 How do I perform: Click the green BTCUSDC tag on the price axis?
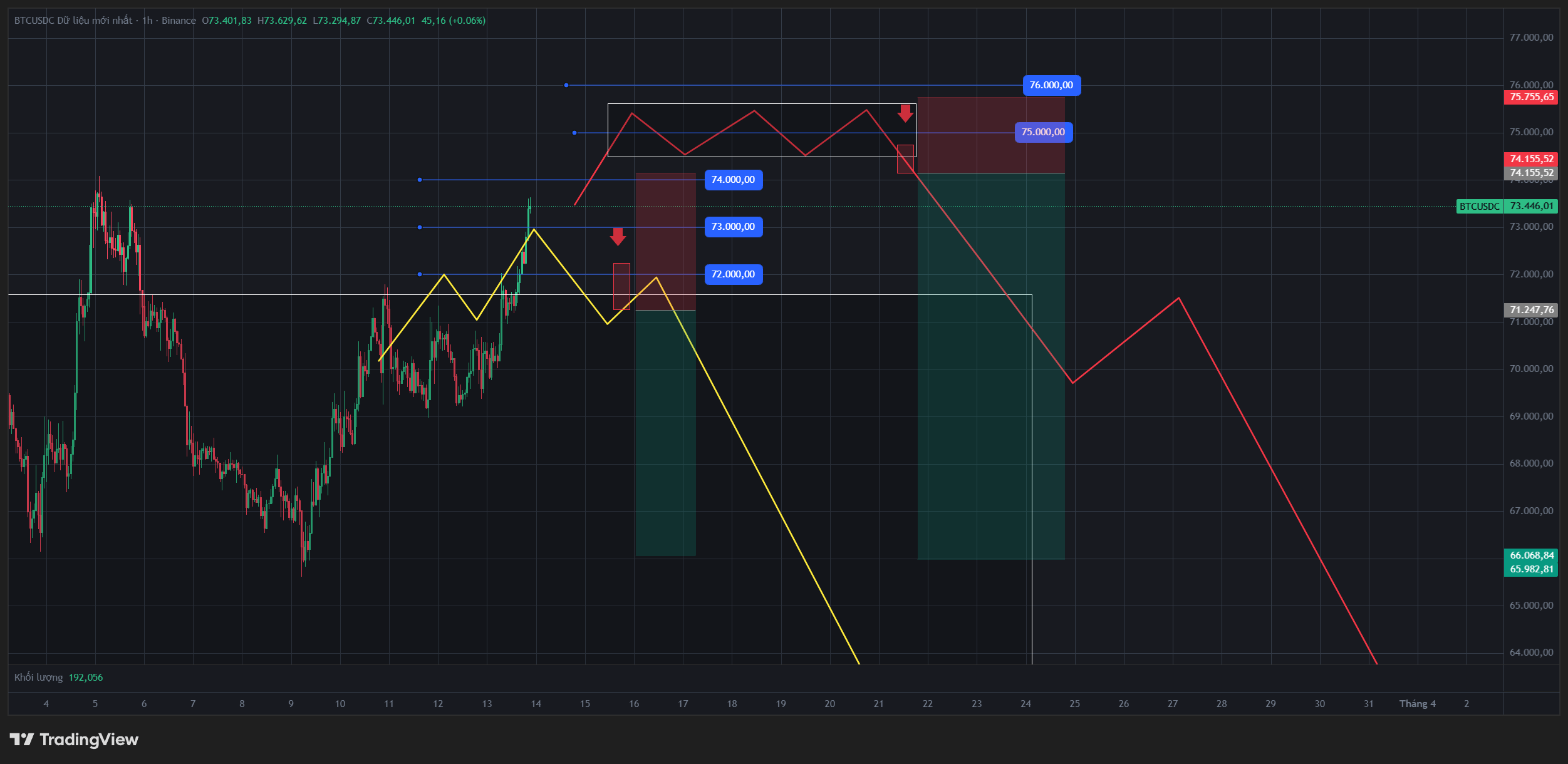click(1479, 206)
